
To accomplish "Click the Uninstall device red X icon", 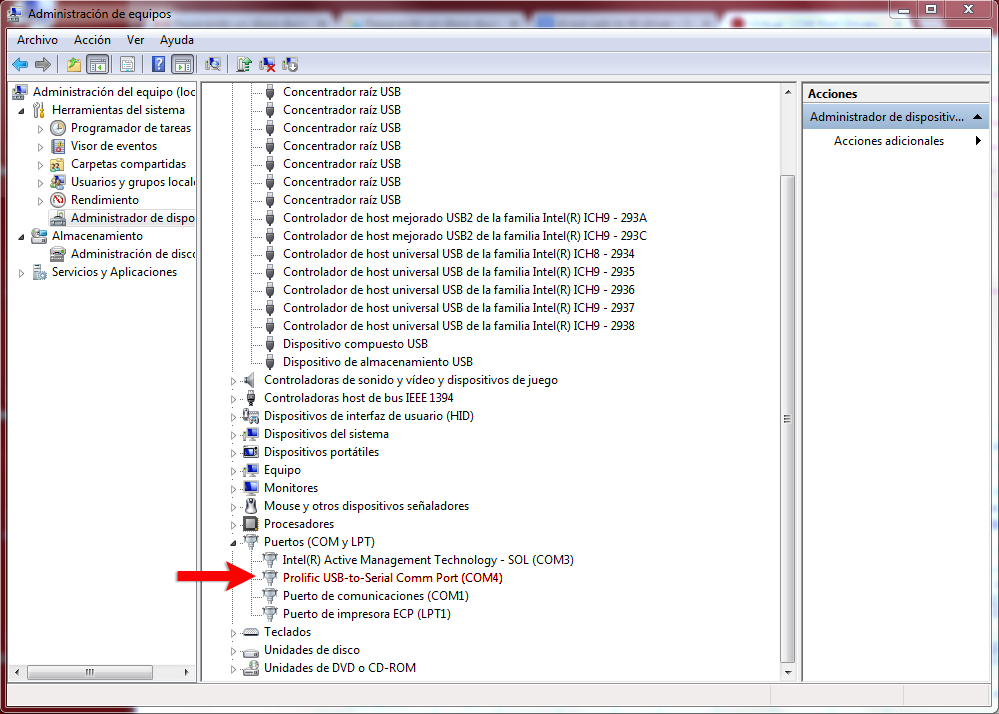I will pos(267,65).
